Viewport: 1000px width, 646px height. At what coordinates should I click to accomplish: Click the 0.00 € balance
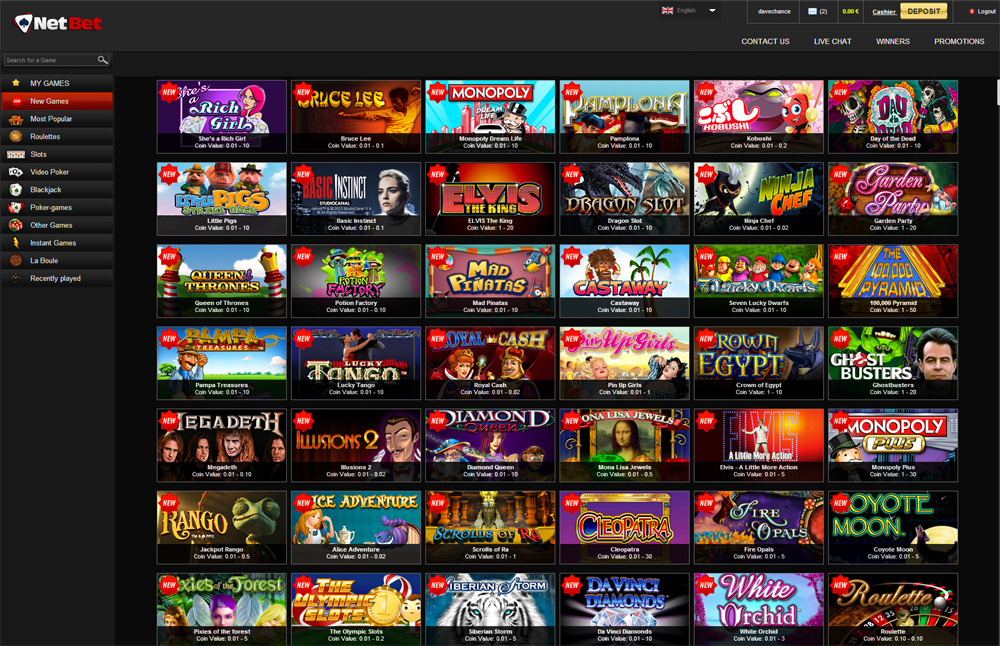tap(850, 11)
